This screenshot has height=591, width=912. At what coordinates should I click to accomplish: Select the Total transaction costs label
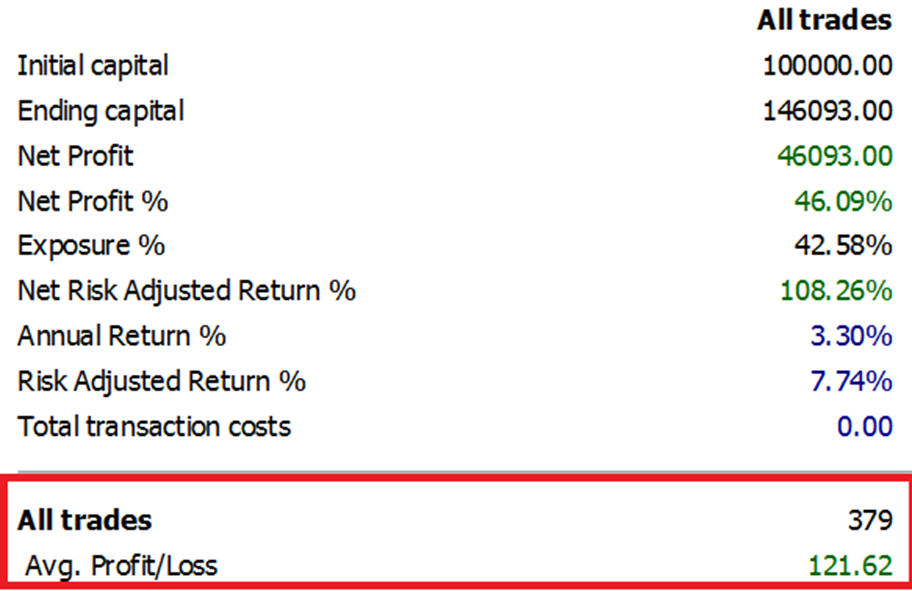[154, 427]
